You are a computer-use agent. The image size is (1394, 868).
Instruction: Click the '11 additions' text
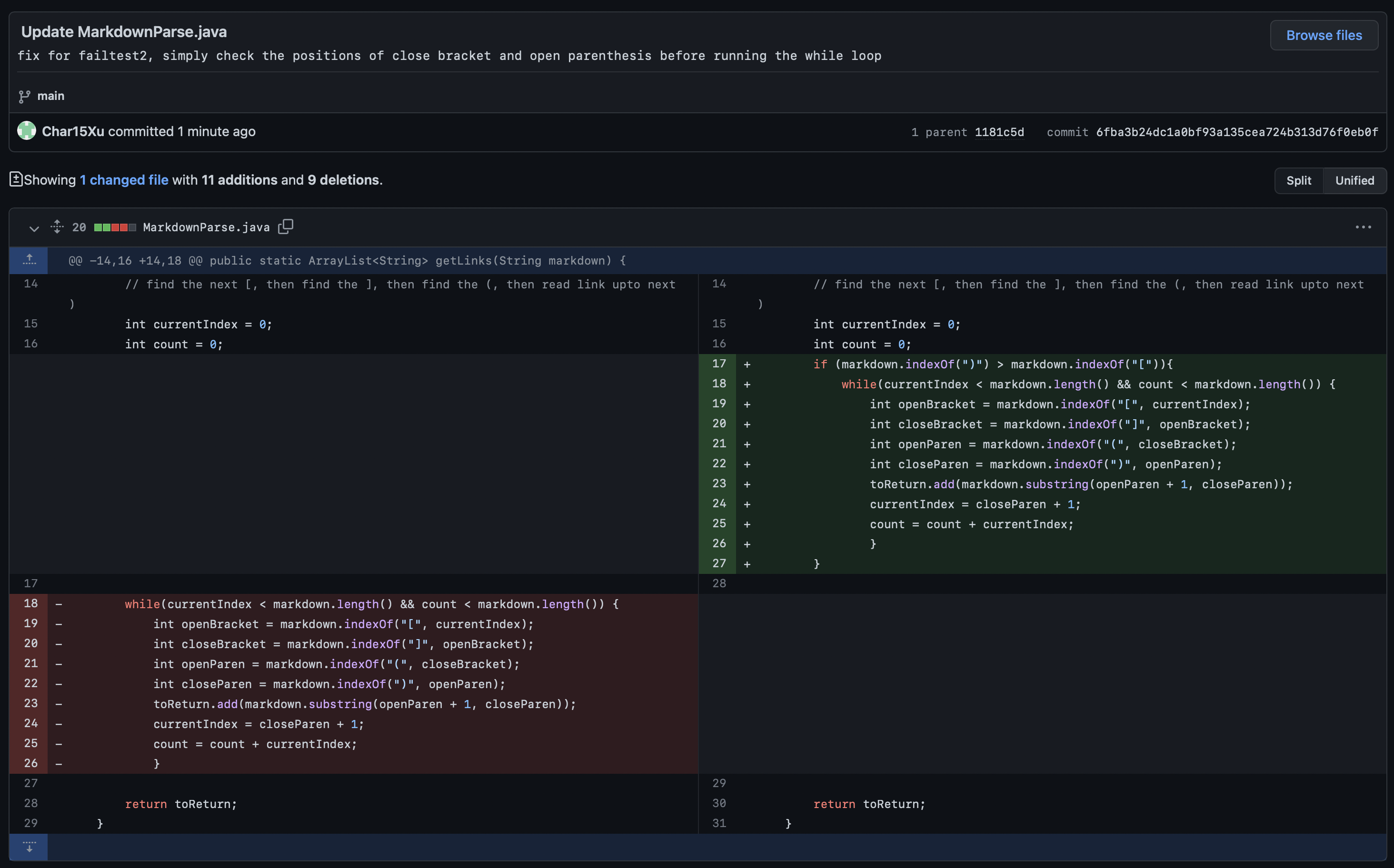coord(239,180)
